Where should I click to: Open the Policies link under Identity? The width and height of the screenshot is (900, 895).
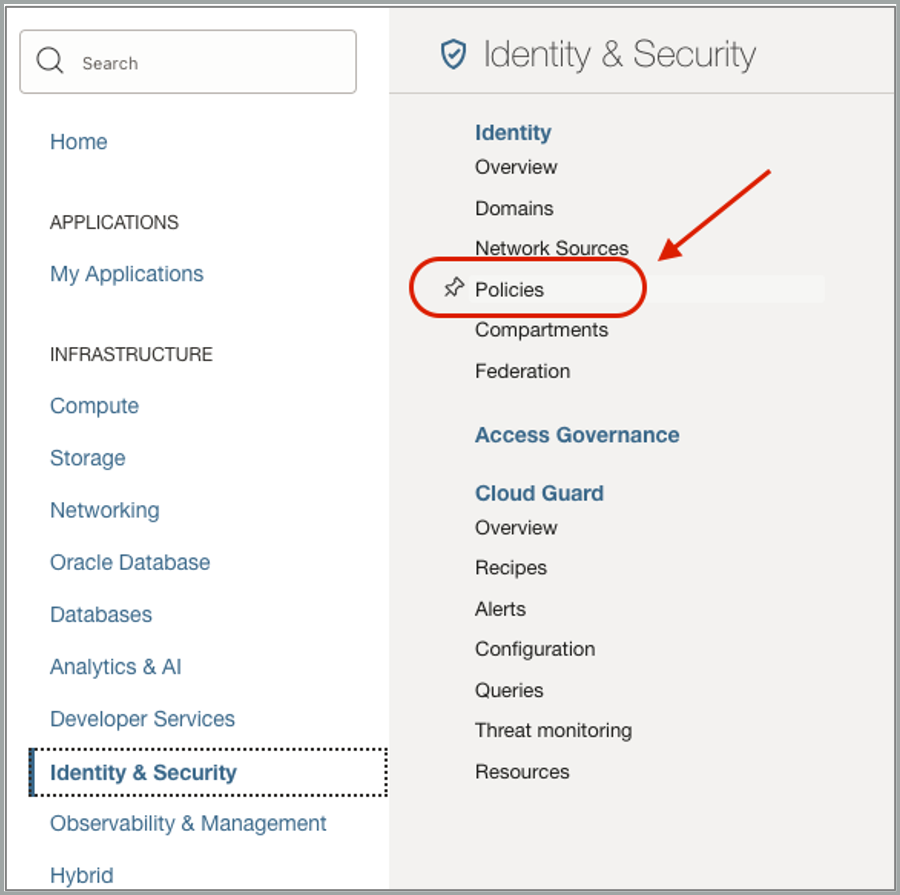click(509, 290)
